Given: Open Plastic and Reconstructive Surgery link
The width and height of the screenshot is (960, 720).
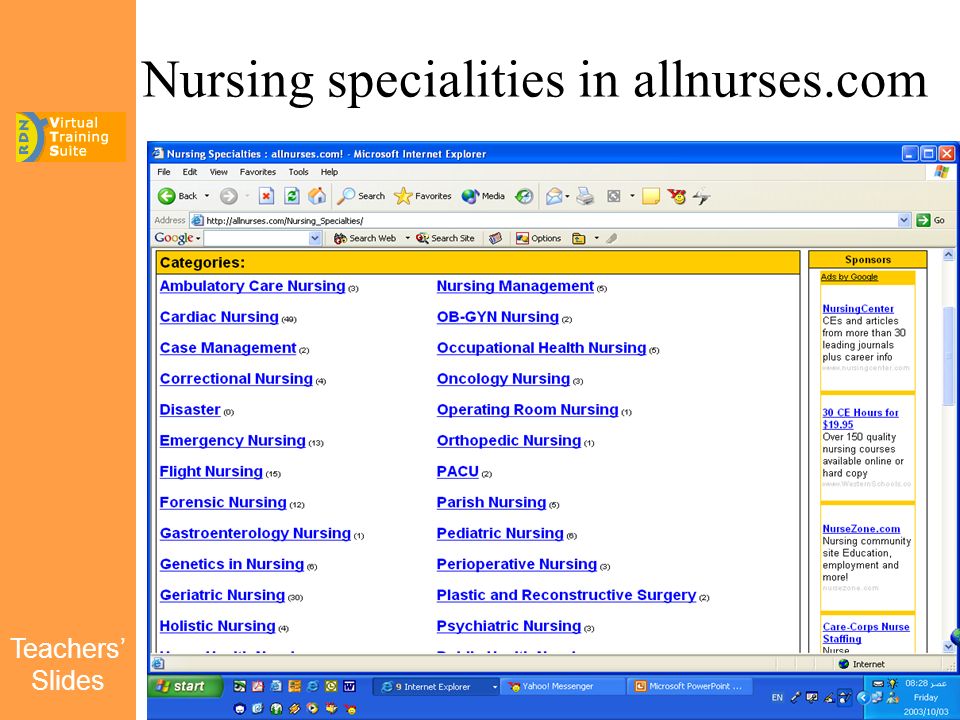Looking at the screenshot, I should [566, 595].
